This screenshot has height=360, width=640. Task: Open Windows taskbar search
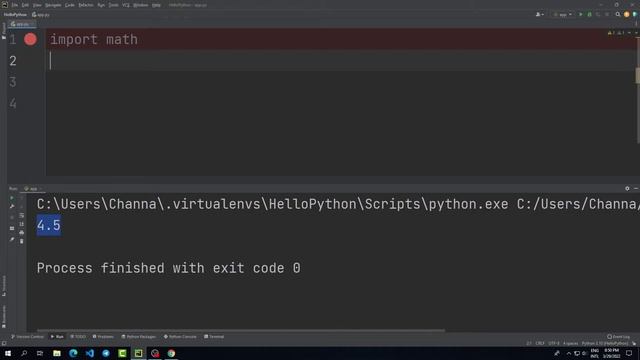point(24,353)
